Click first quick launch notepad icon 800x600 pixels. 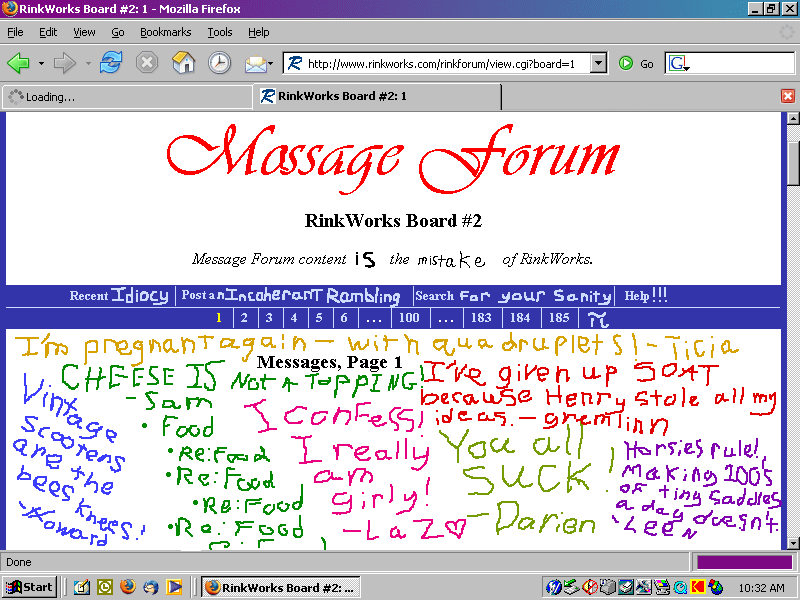click(82, 587)
